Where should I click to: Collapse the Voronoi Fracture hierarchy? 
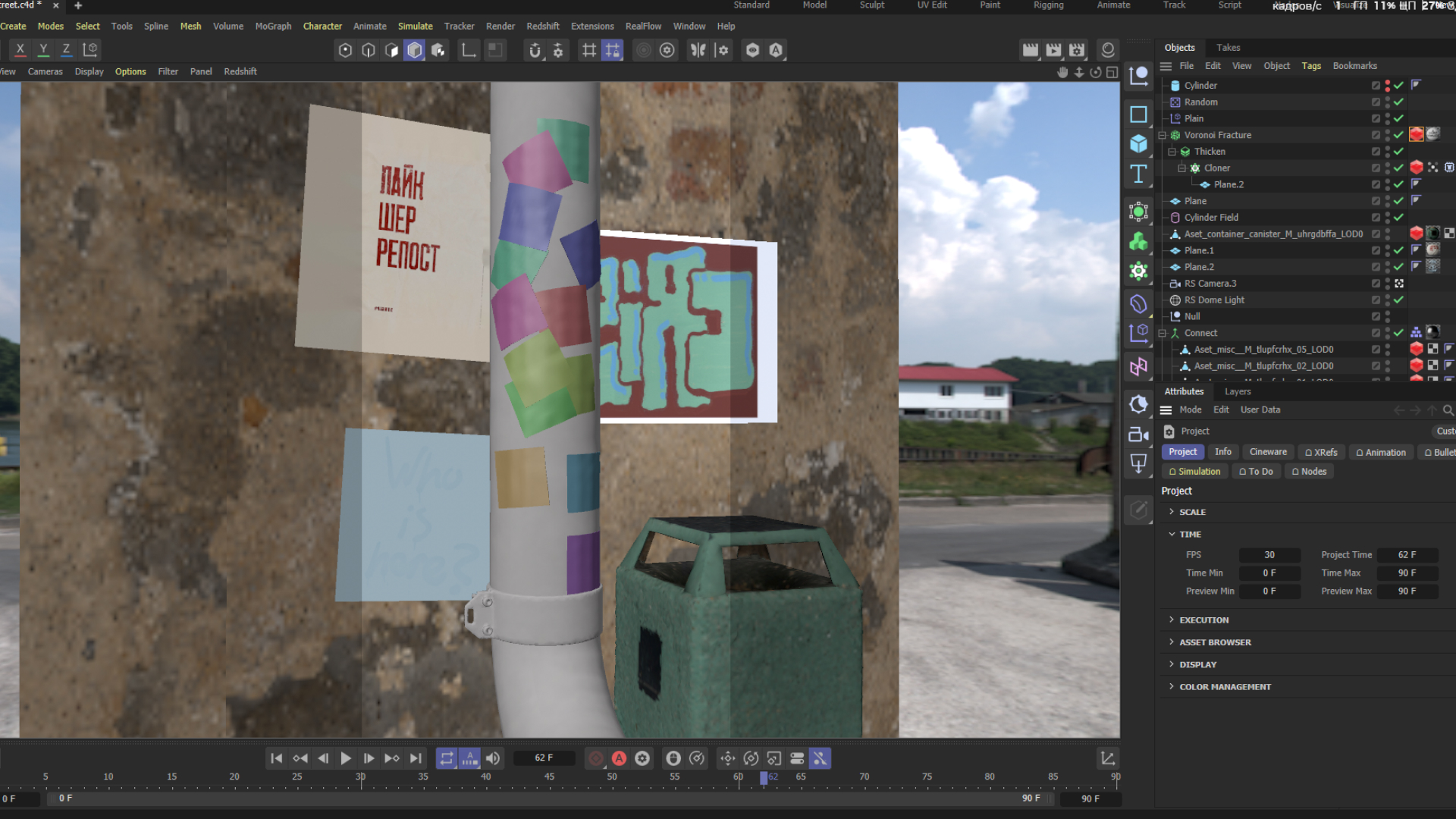coord(1162,136)
